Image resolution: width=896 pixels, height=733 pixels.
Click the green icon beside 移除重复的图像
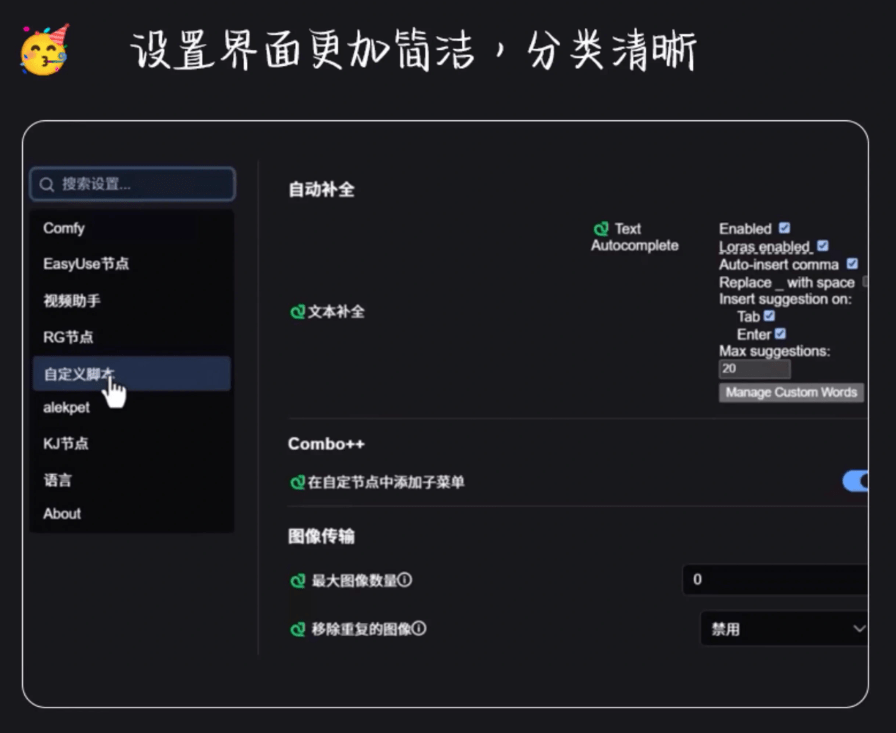297,629
